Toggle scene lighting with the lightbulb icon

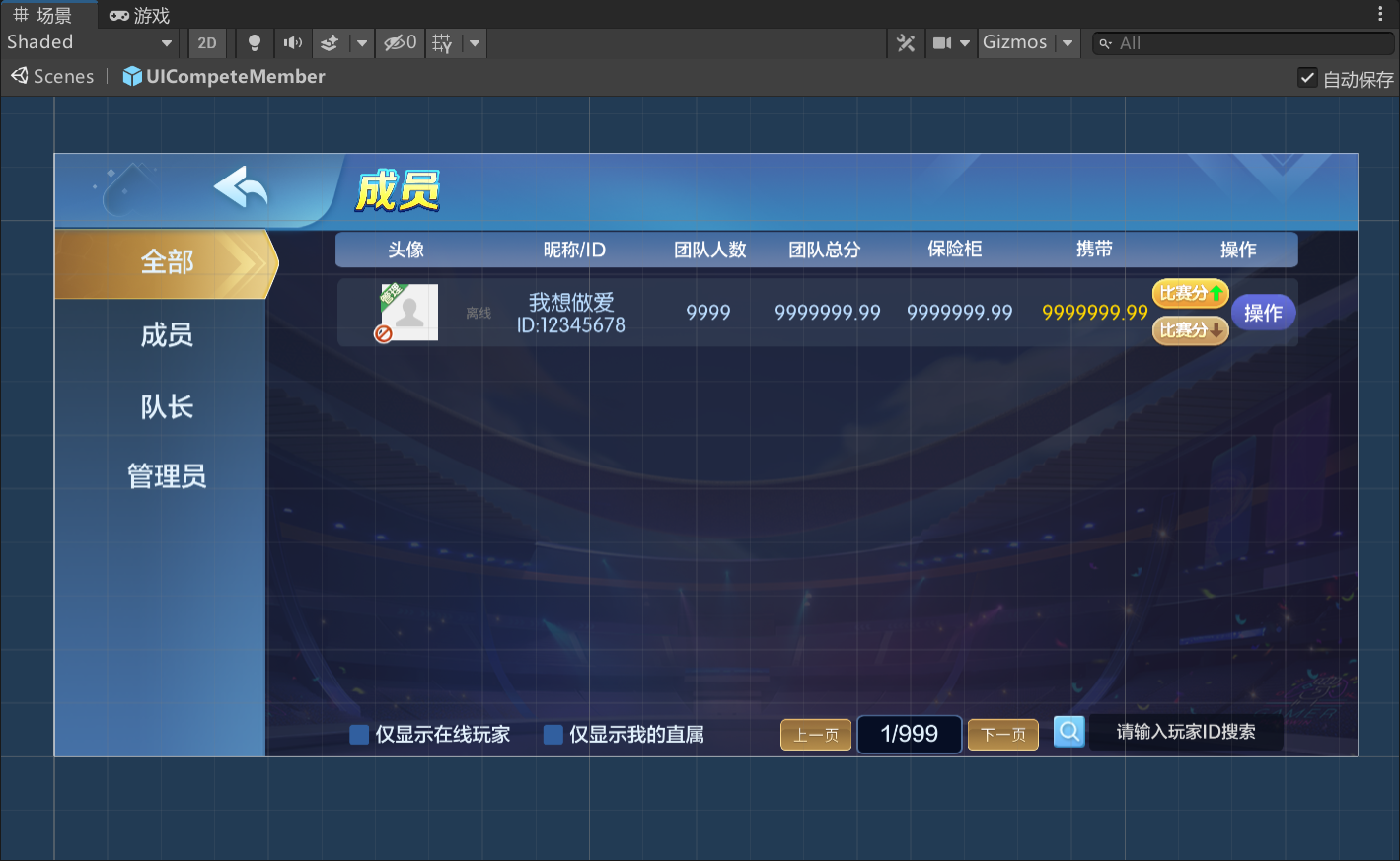tap(255, 43)
